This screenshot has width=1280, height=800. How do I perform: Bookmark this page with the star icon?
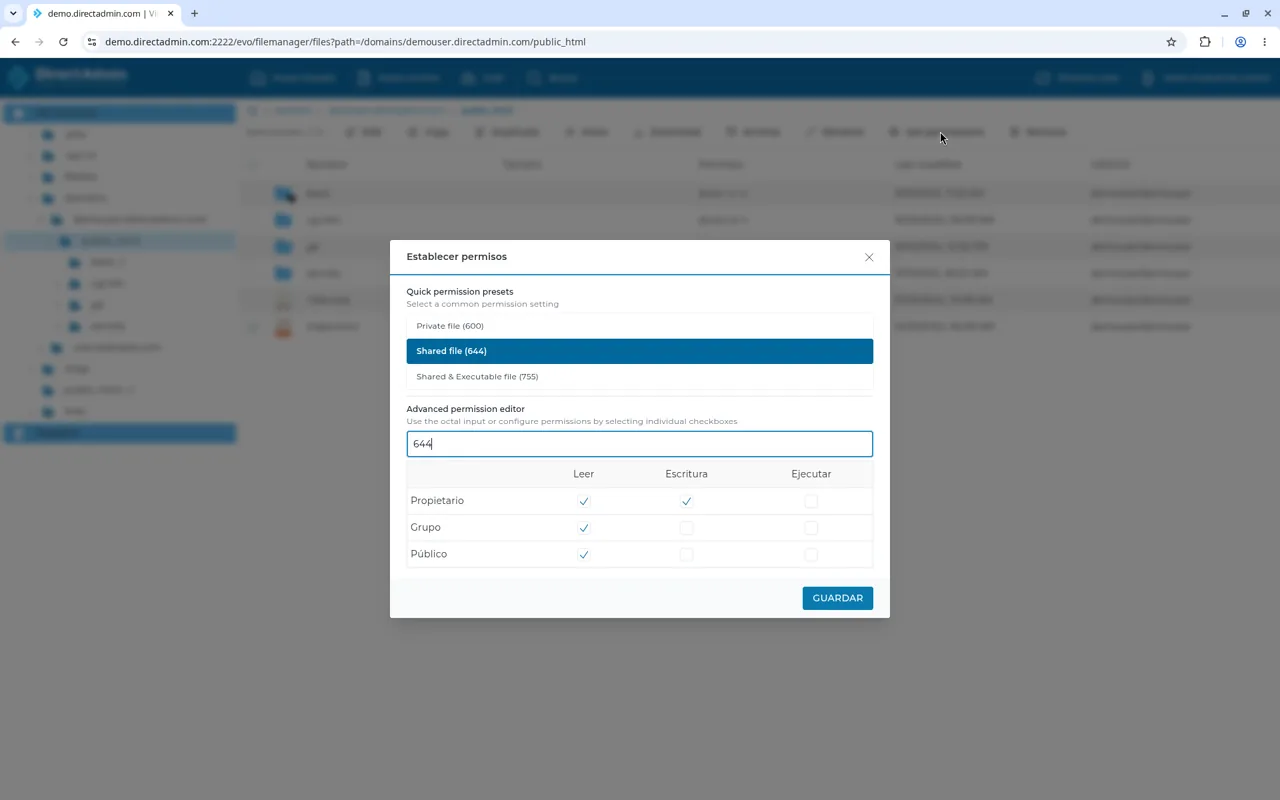[1171, 42]
